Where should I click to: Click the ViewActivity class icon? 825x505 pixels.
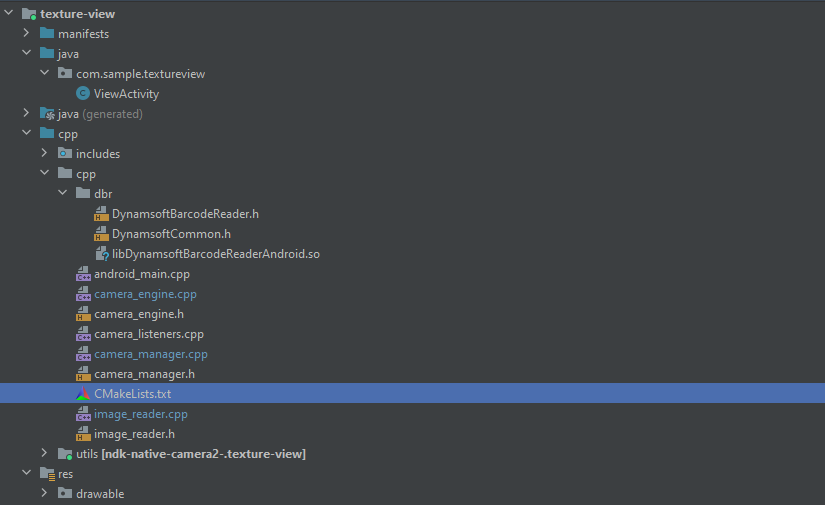pos(83,94)
